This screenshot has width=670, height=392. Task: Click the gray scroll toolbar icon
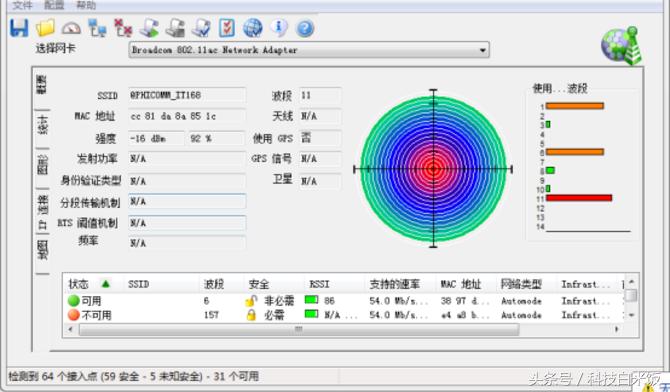[x=175, y=28]
